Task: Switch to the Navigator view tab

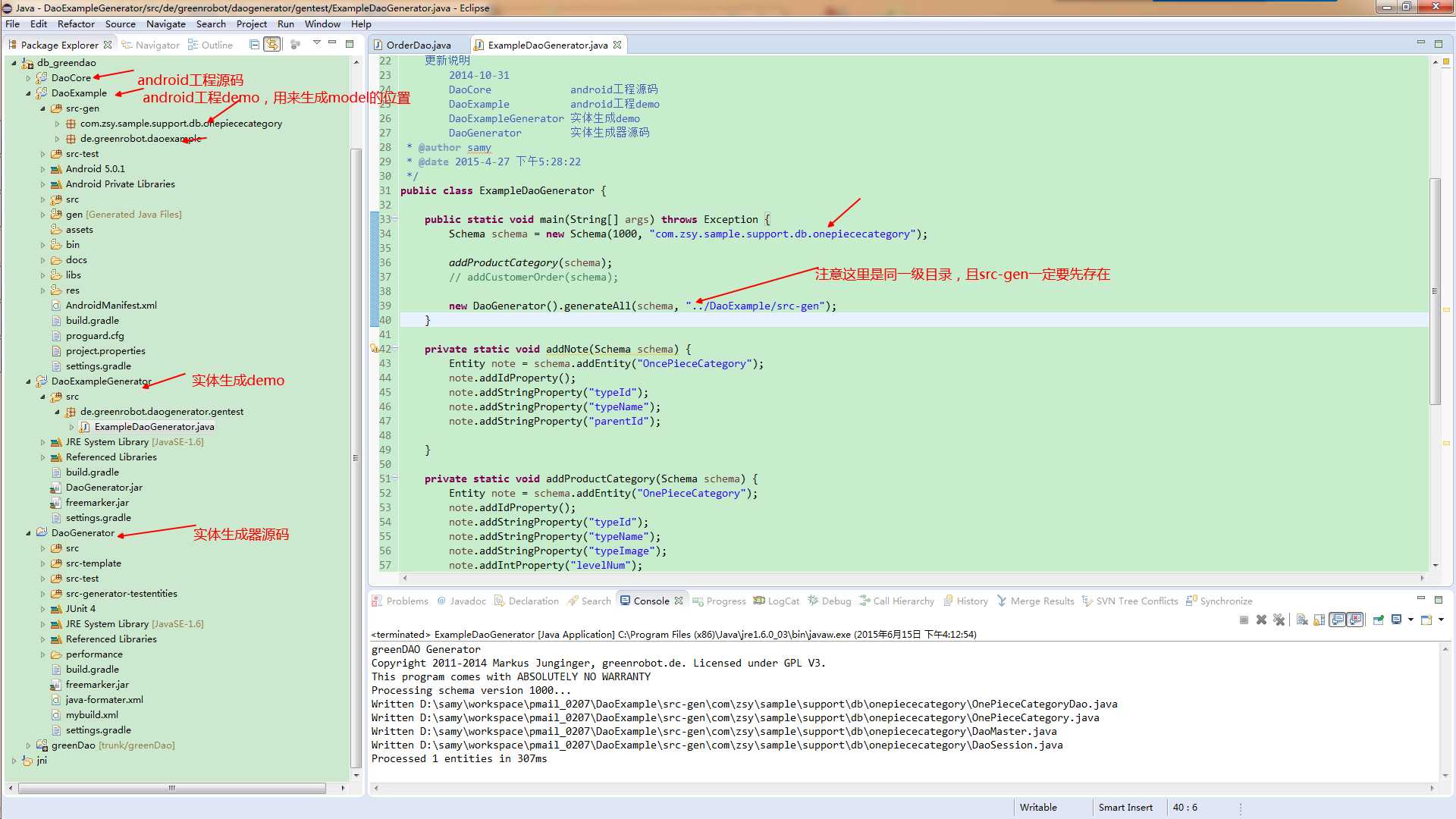Action: coord(151,45)
